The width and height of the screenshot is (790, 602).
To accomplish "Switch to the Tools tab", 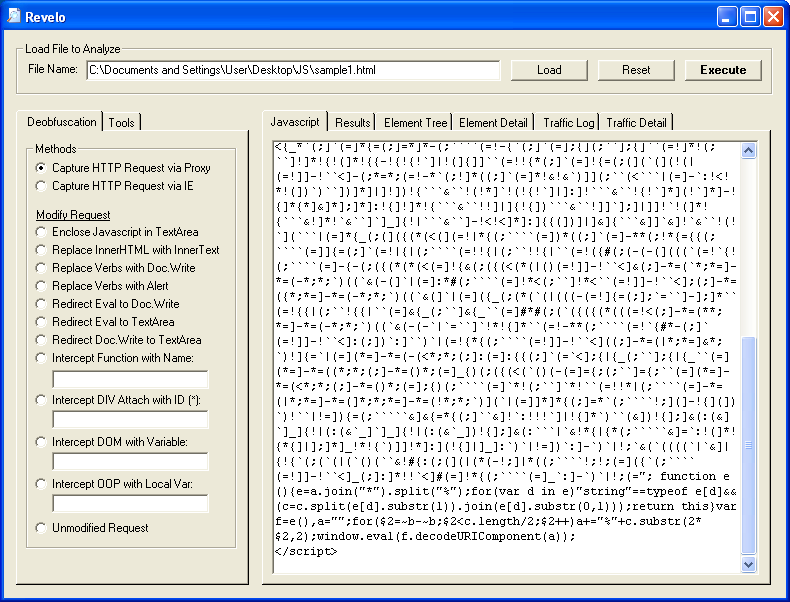I will [122, 122].
